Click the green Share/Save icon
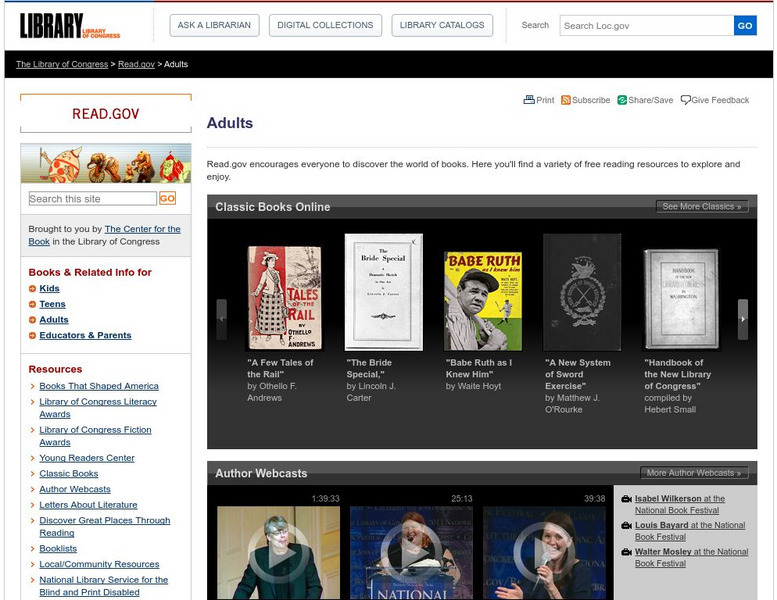This screenshot has height=600, width=777. (622, 100)
